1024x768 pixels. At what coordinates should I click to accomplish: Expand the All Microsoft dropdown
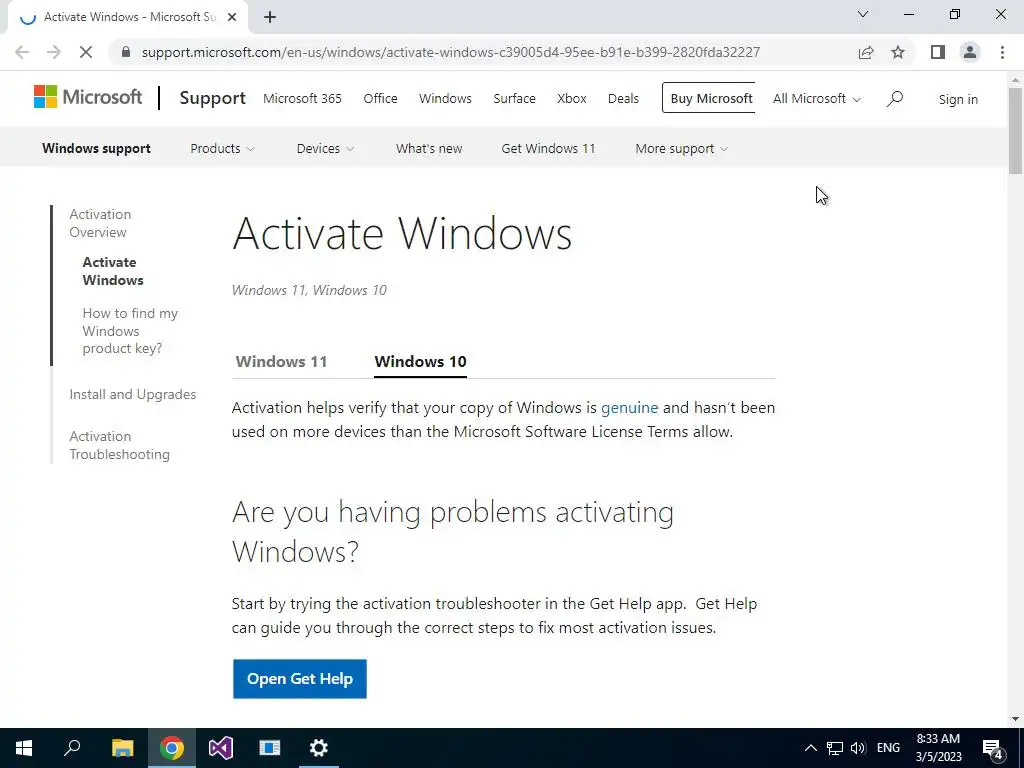click(x=816, y=99)
